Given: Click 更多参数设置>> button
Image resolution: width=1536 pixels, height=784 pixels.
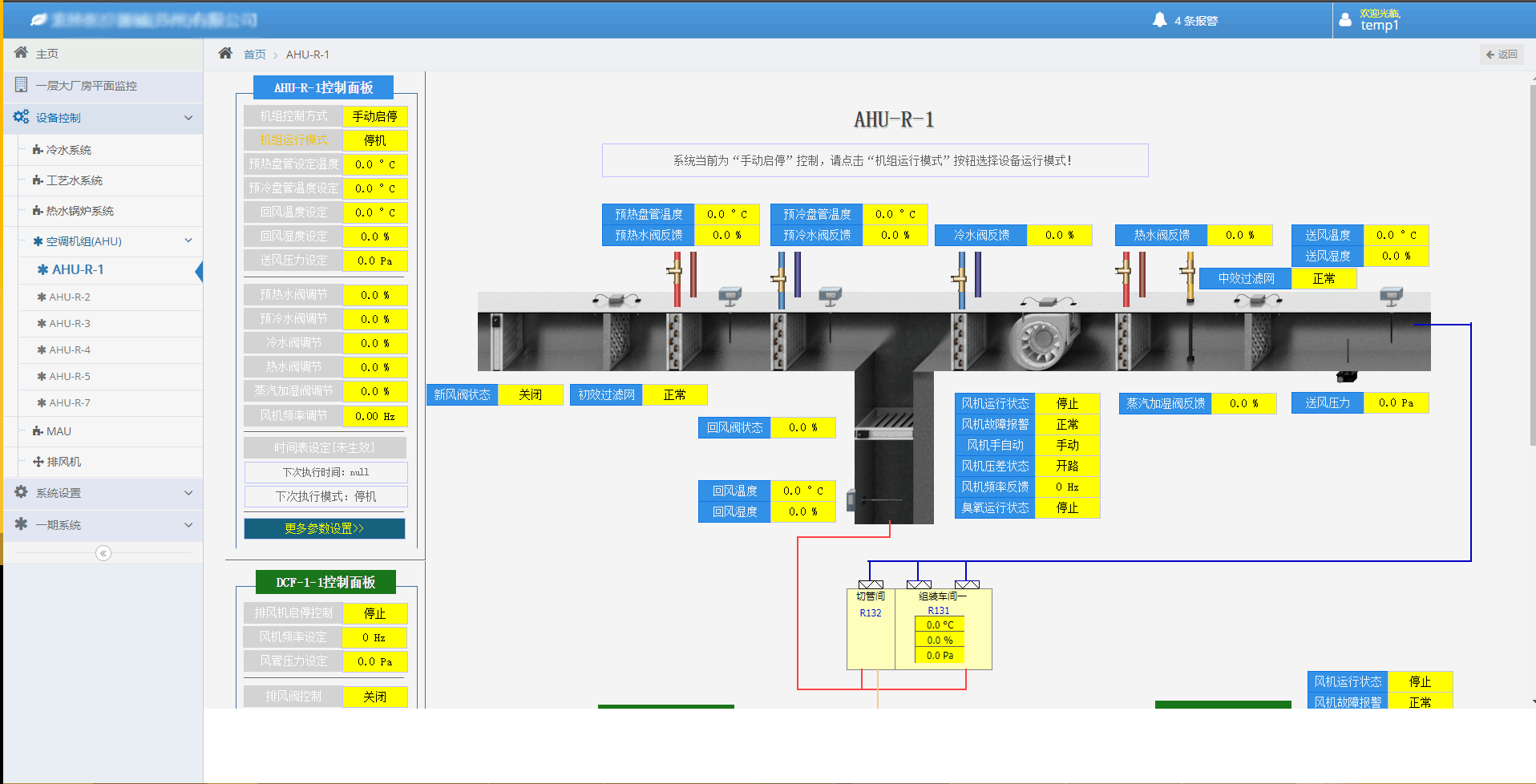Looking at the screenshot, I should click(325, 528).
